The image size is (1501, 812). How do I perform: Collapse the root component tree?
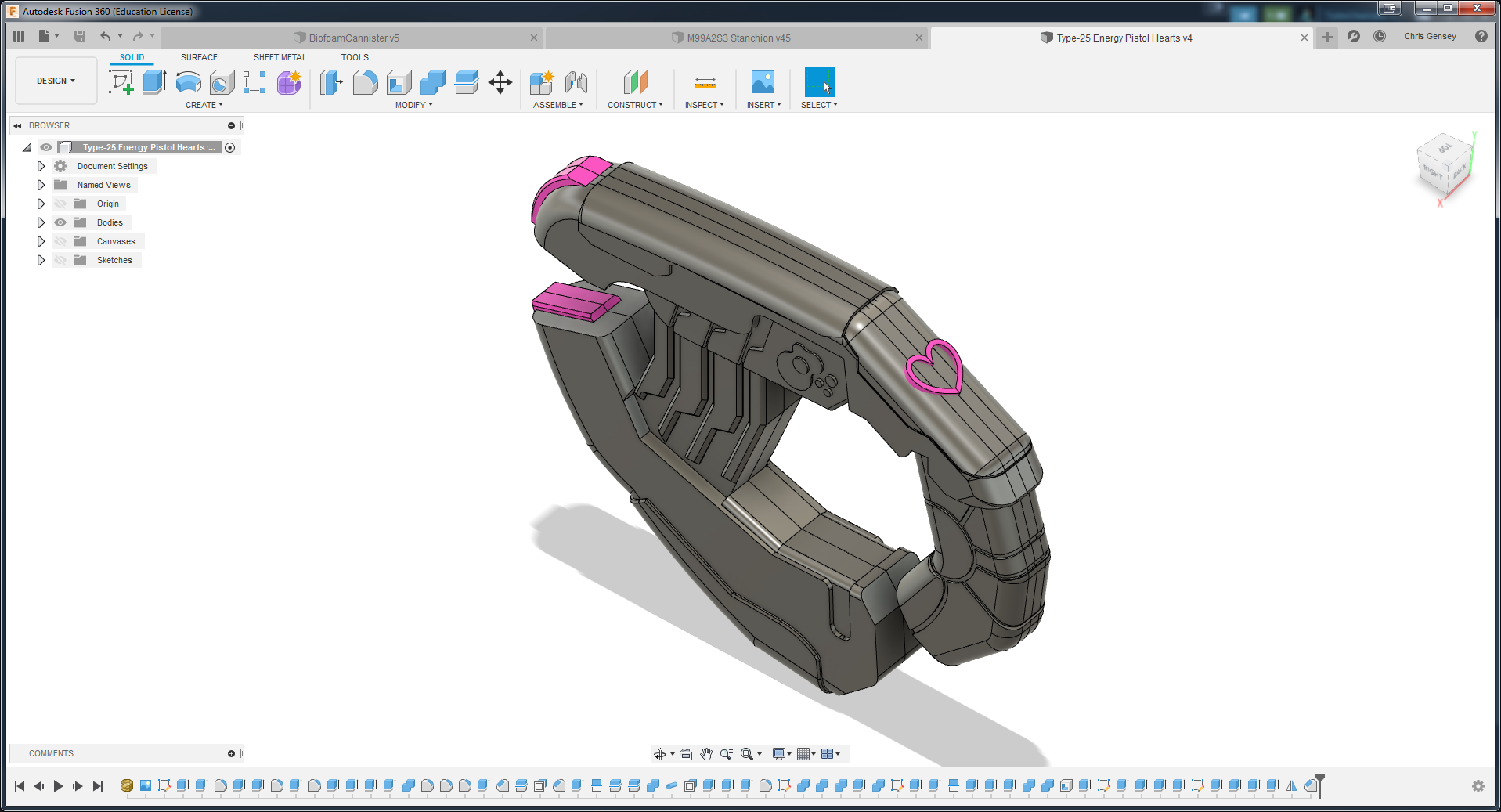(x=27, y=147)
